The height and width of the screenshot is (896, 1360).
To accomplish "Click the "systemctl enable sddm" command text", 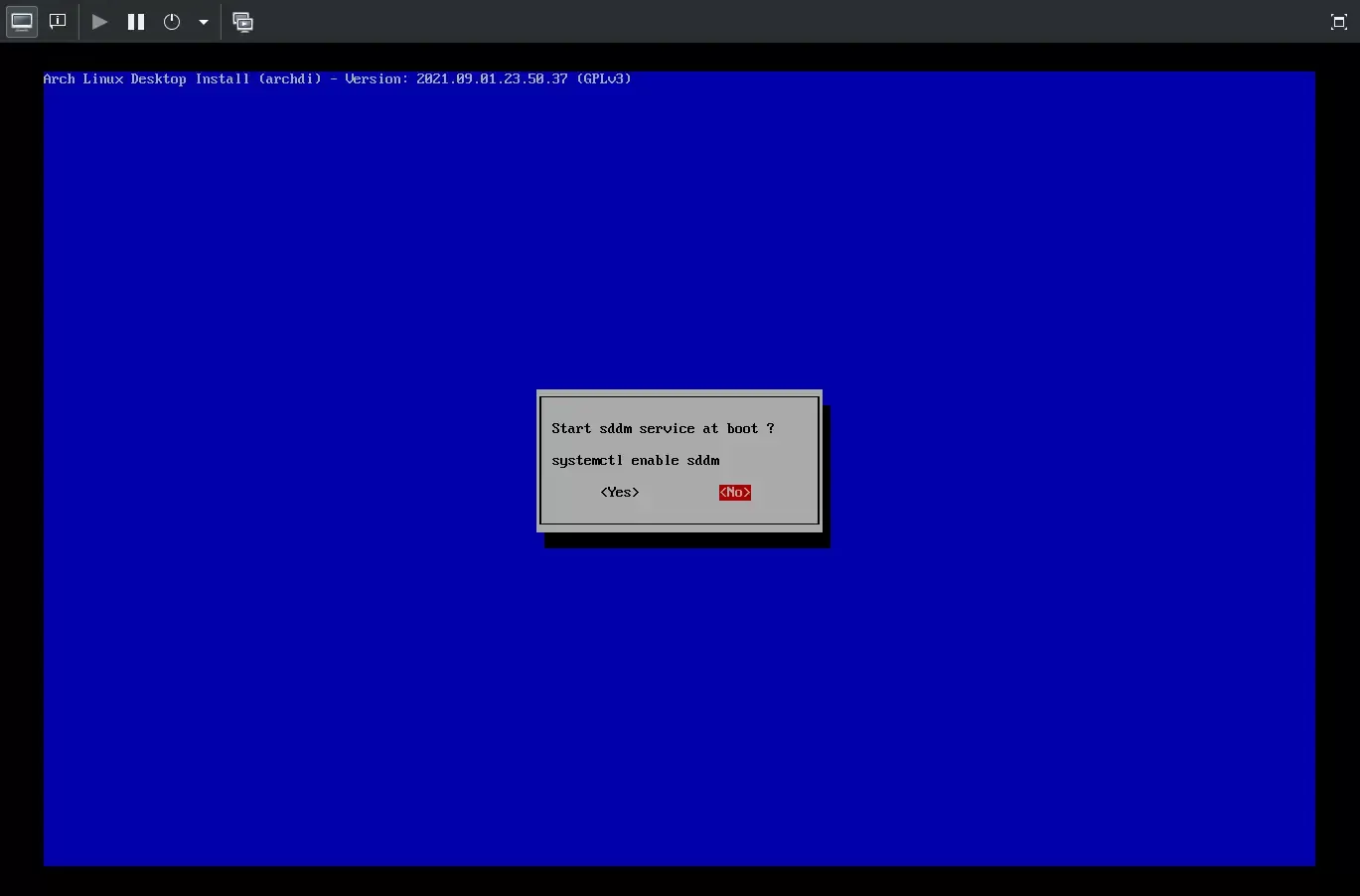I will pyautogui.click(x=635, y=461).
